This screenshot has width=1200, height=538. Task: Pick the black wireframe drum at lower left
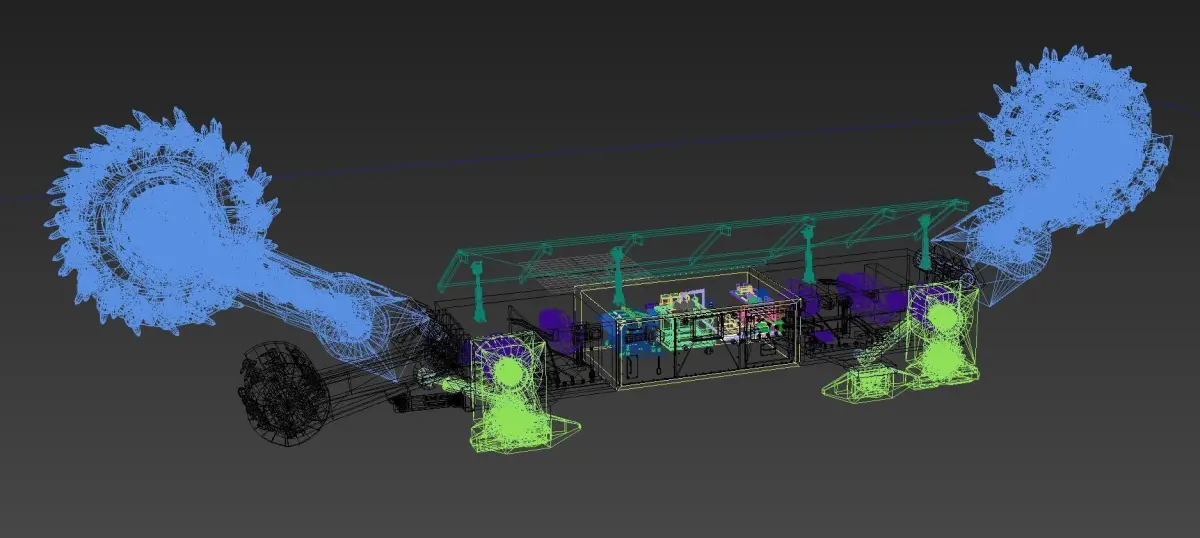(284, 392)
